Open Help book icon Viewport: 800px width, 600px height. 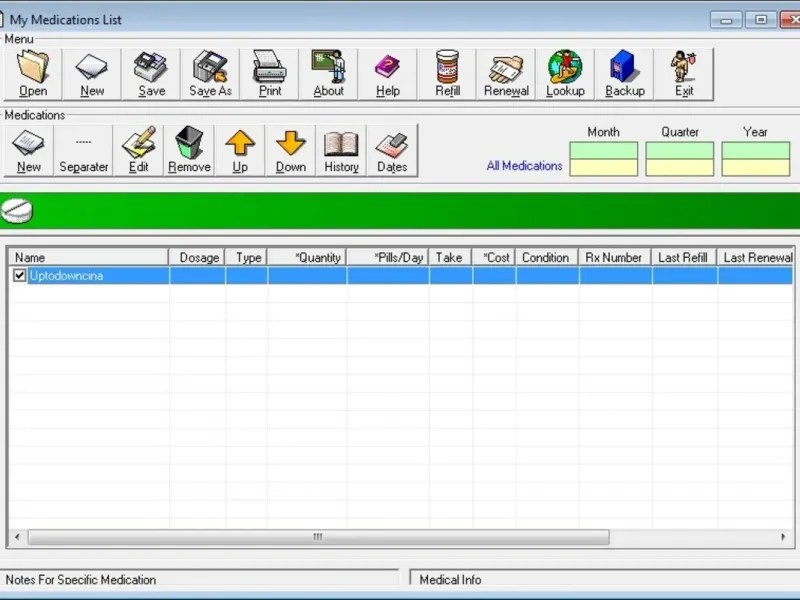[x=388, y=74]
